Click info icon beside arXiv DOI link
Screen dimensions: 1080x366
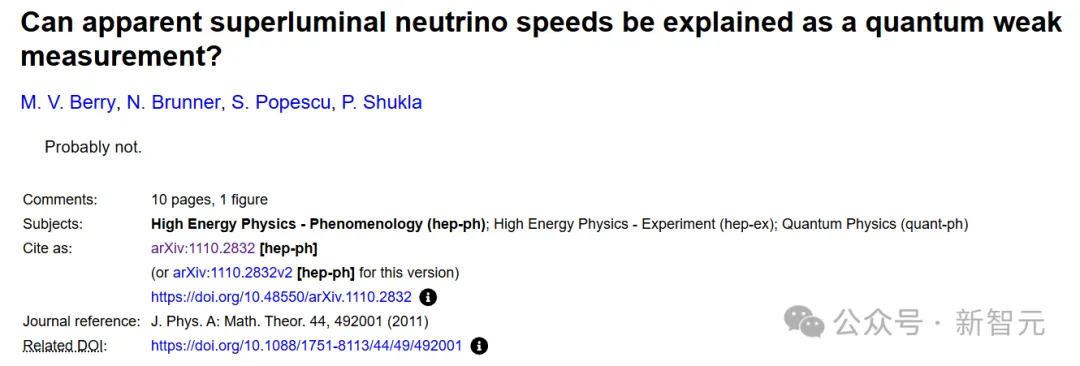(x=428, y=297)
